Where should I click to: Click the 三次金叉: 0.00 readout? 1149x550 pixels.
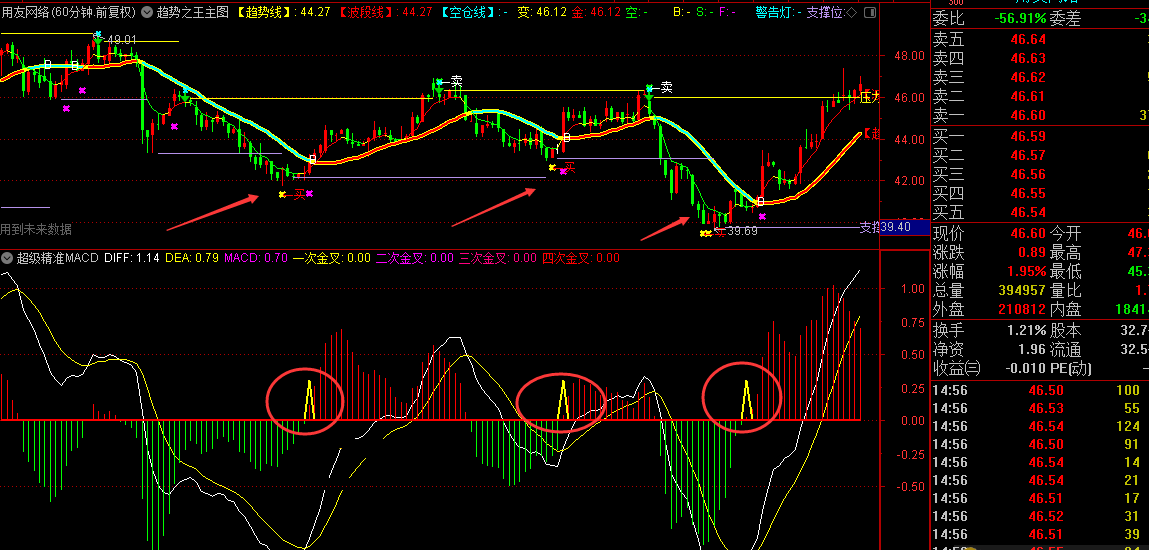tap(498, 258)
